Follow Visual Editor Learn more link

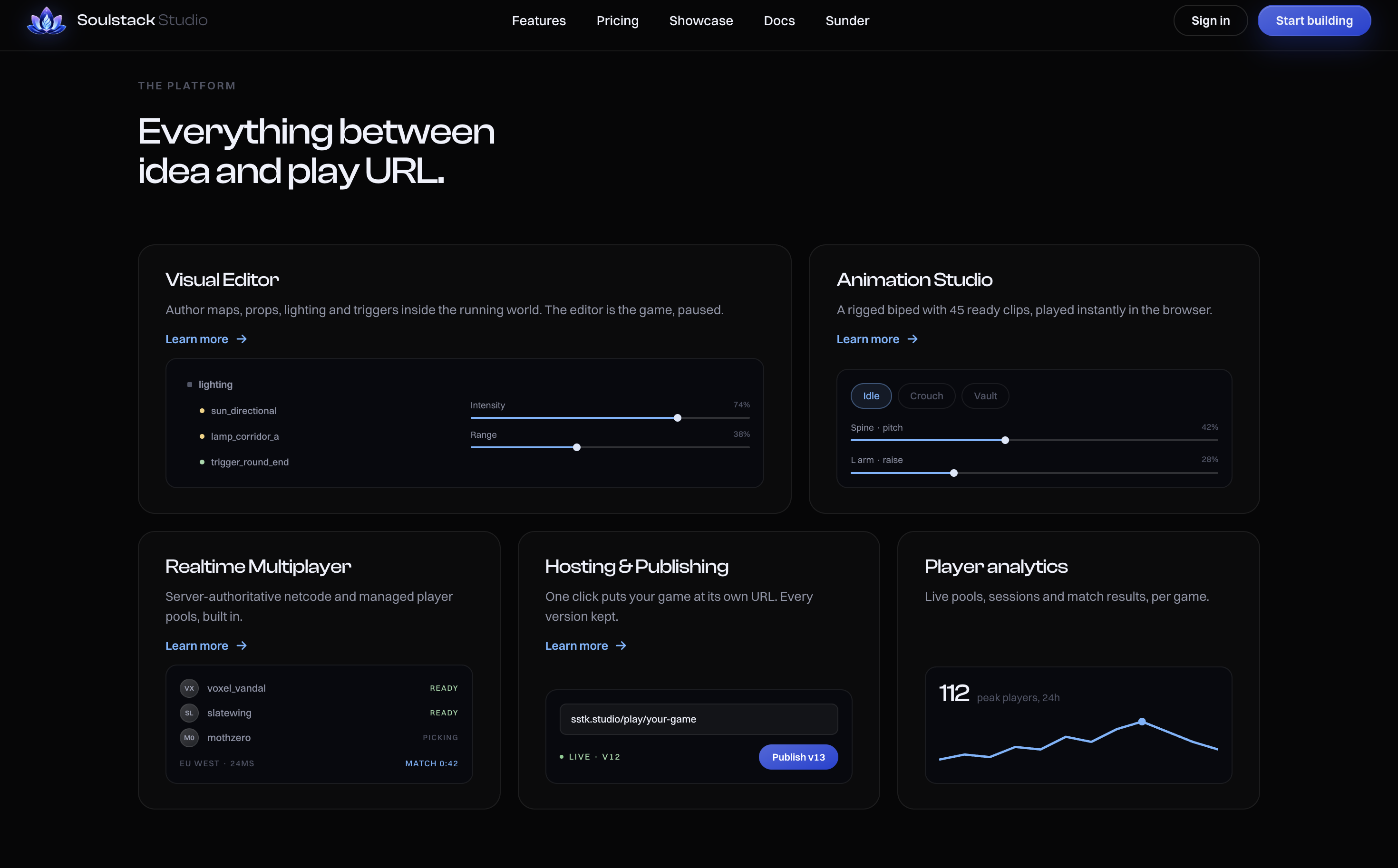click(206, 339)
